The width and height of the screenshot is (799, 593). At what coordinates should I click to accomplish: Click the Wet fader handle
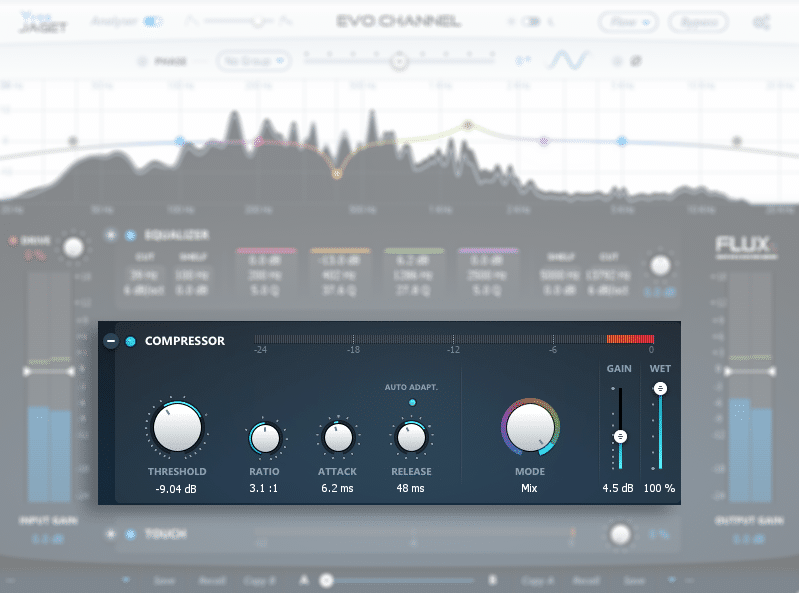pos(660,389)
